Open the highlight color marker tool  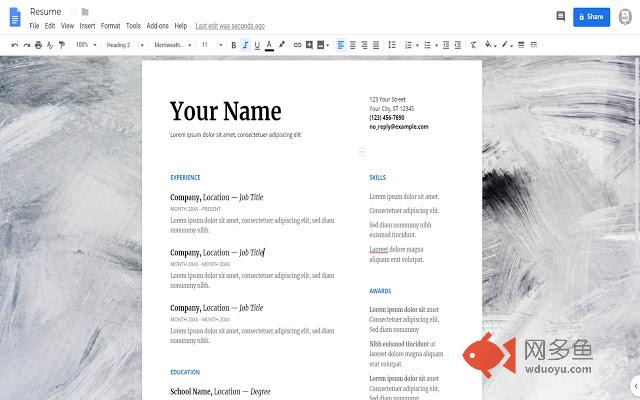282,44
